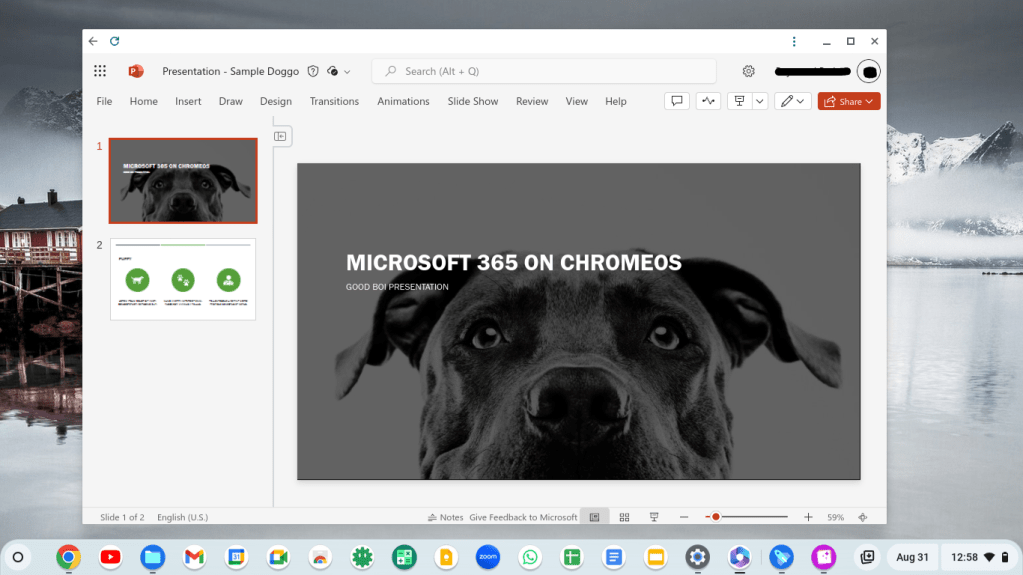Open the window three-dot menu
The height and width of the screenshot is (575, 1023).
[x=794, y=41]
